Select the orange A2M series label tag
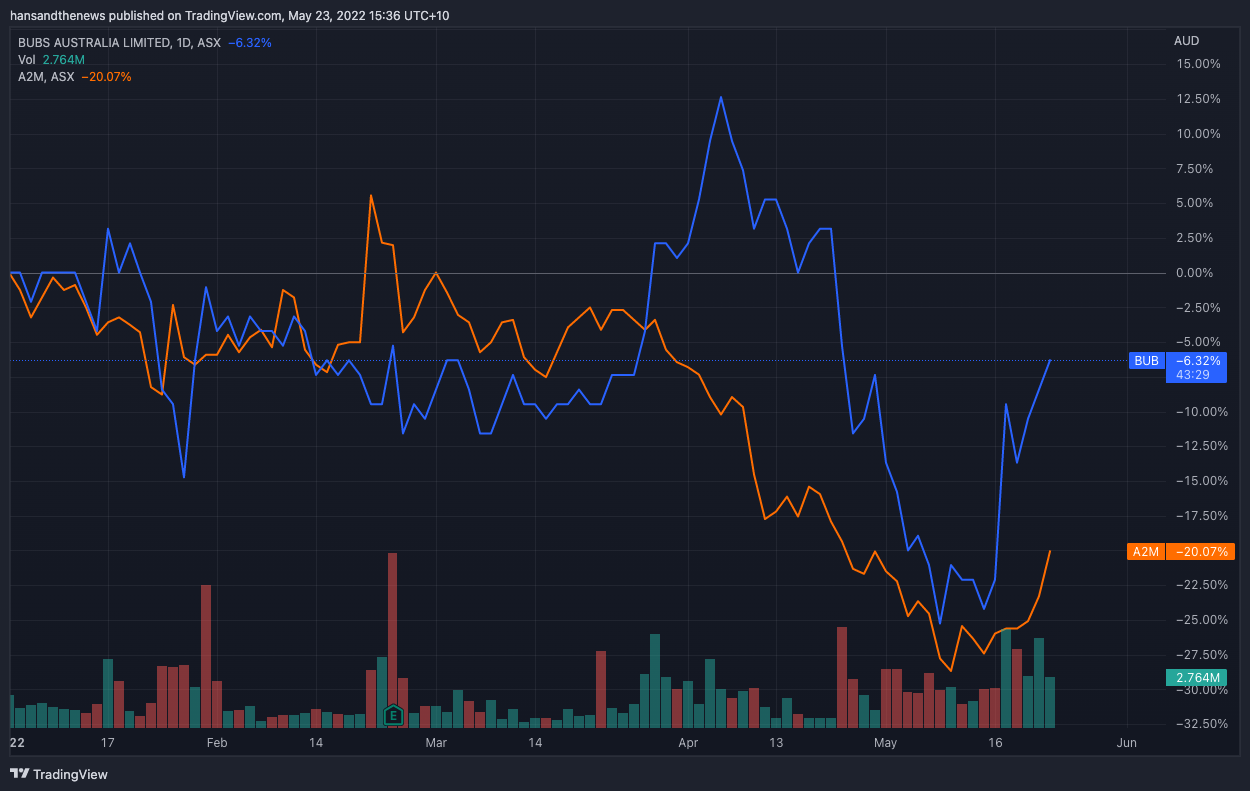 point(1145,551)
